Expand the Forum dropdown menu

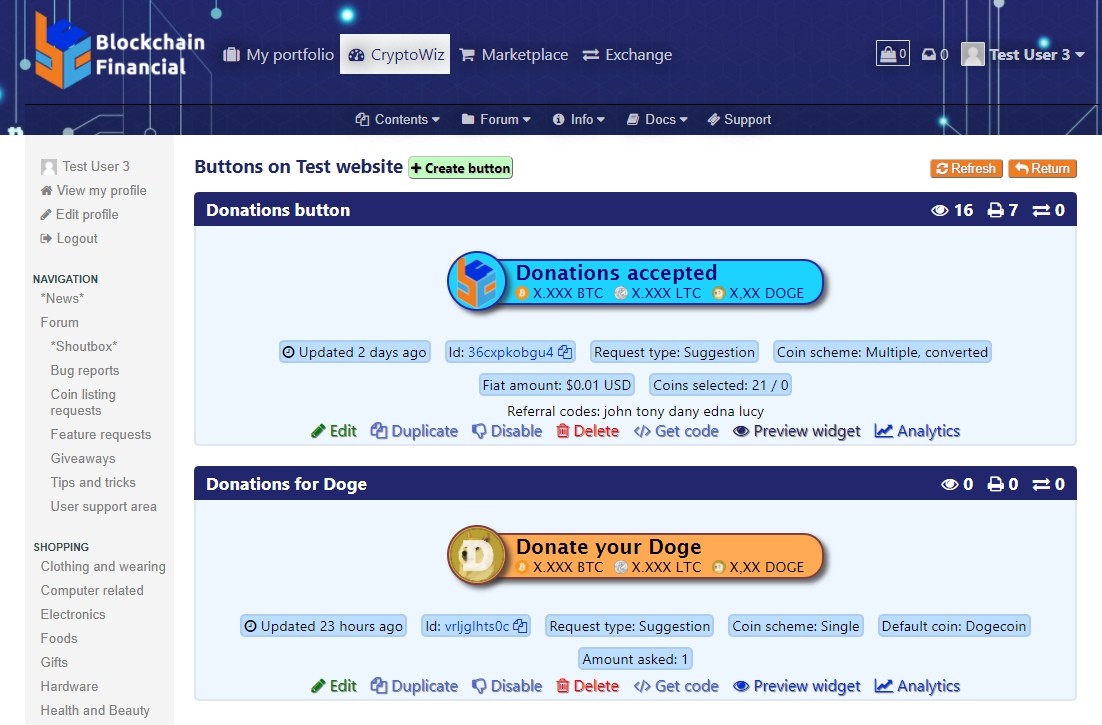496,119
